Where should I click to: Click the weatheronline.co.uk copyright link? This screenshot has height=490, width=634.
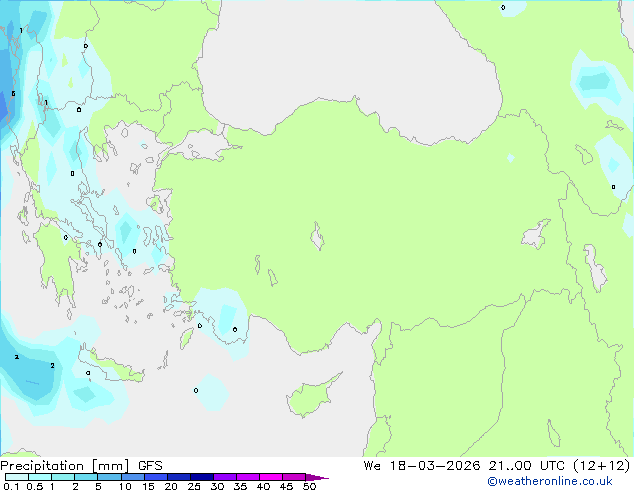point(550,481)
